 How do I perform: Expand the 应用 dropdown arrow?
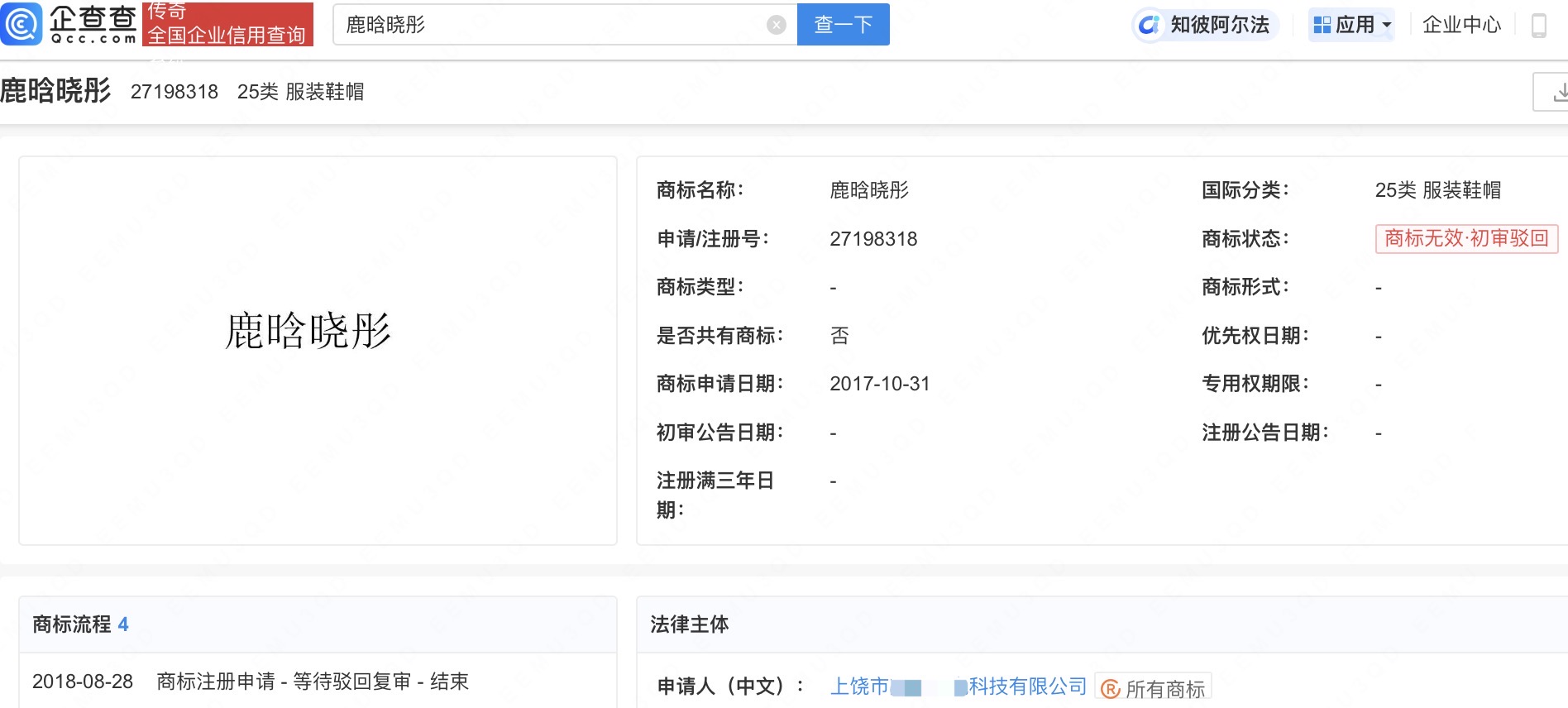1387,25
